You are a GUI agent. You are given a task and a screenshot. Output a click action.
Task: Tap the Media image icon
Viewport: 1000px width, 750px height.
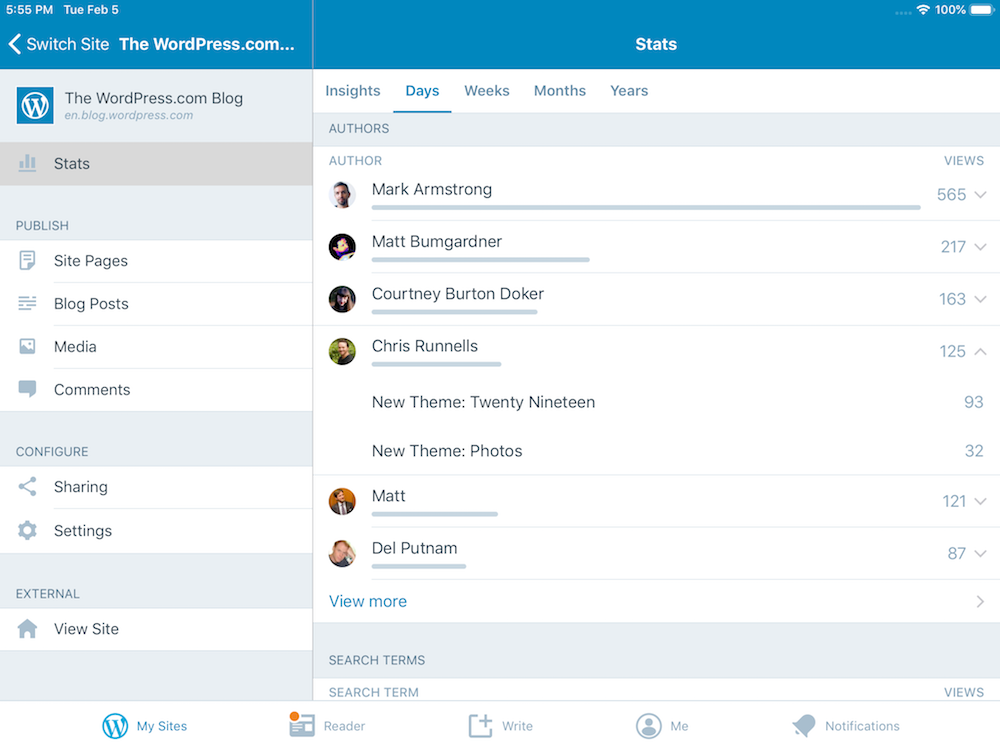(27, 346)
